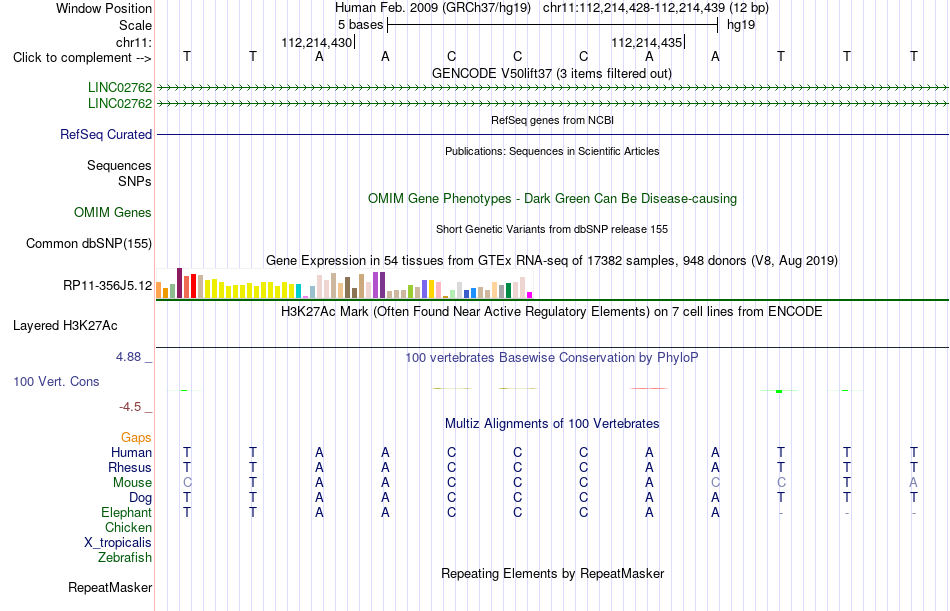This screenshot has height=611, width=950.
Task: Click the 'Click to complement -->' label
Action: point(82,58)
